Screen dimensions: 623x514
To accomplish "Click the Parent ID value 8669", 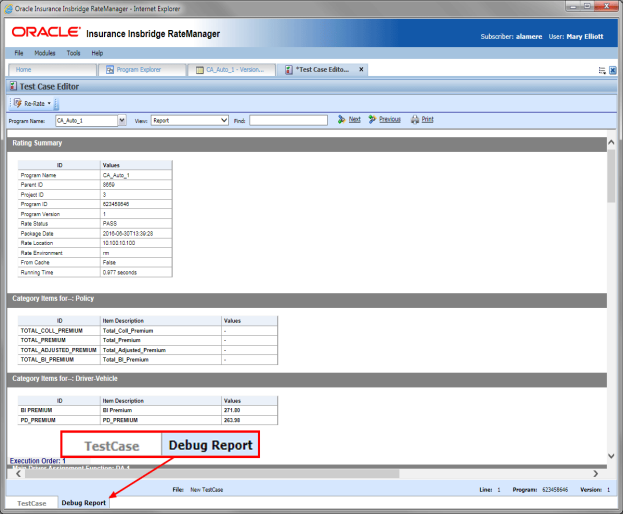I will [x=108, y=185].
